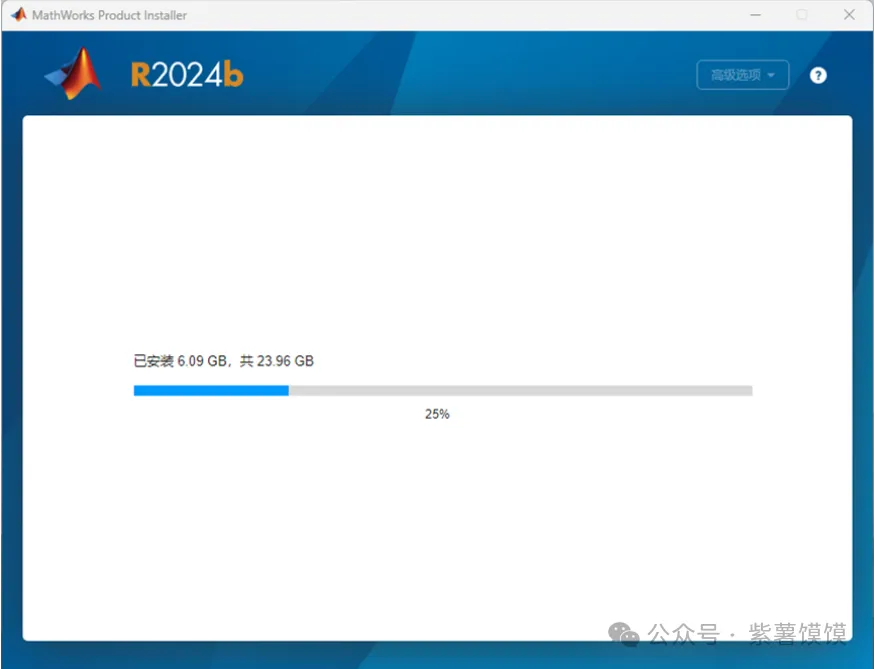Image resolution: width=874 pixels, height=669 pixels.
Task: Click the installation progress bar
Action: tap(443, 390)
